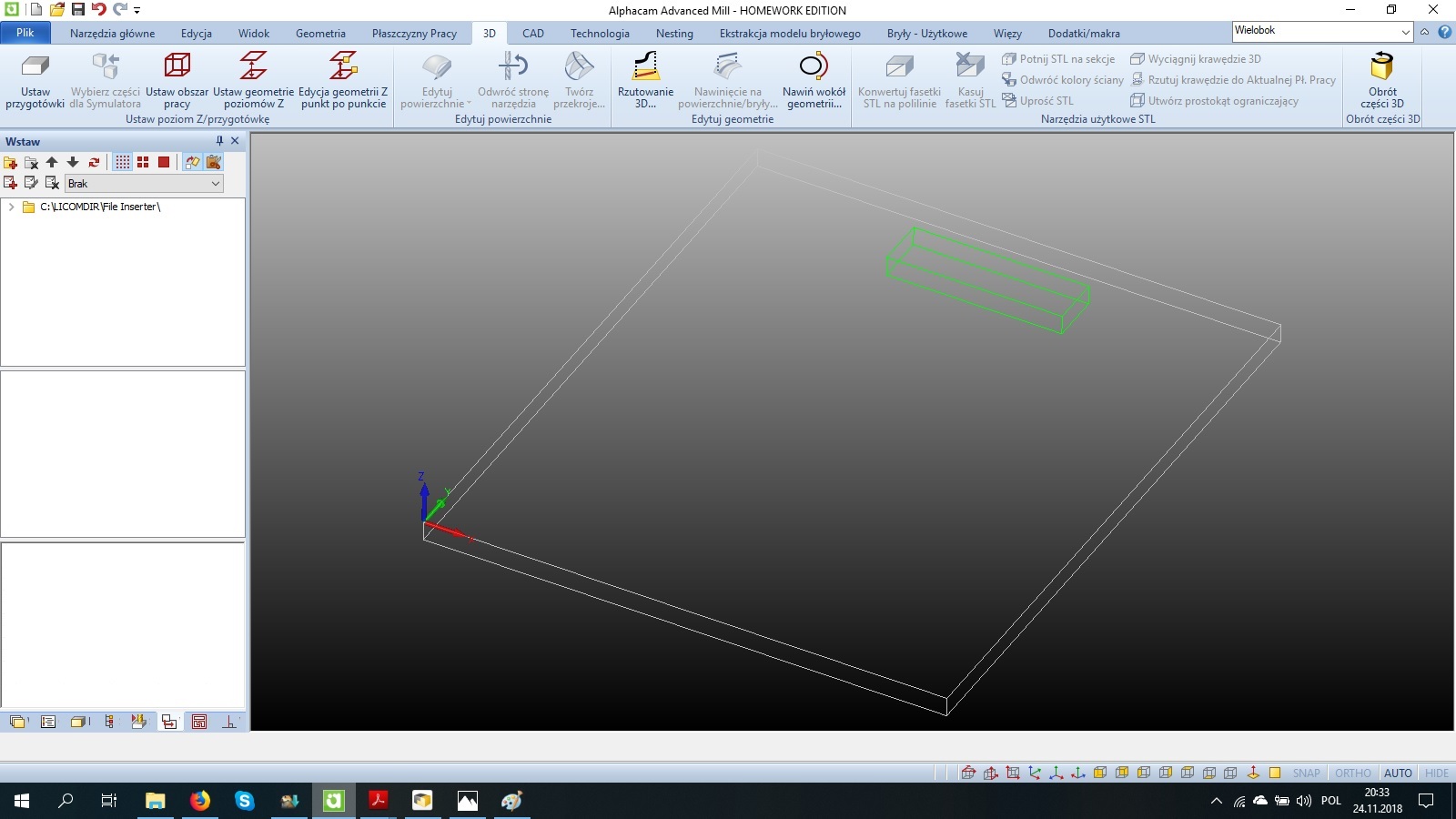Add folder in Wstaw panel
Screen dimensions: 1456x819
(x=11, y=162)
